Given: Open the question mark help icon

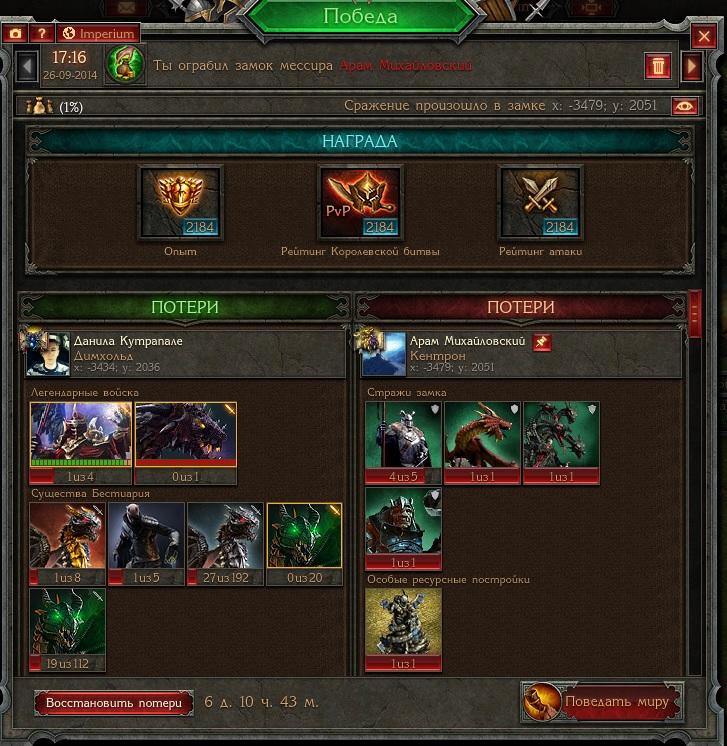Looking at the screenshot, I should point(42,34).
